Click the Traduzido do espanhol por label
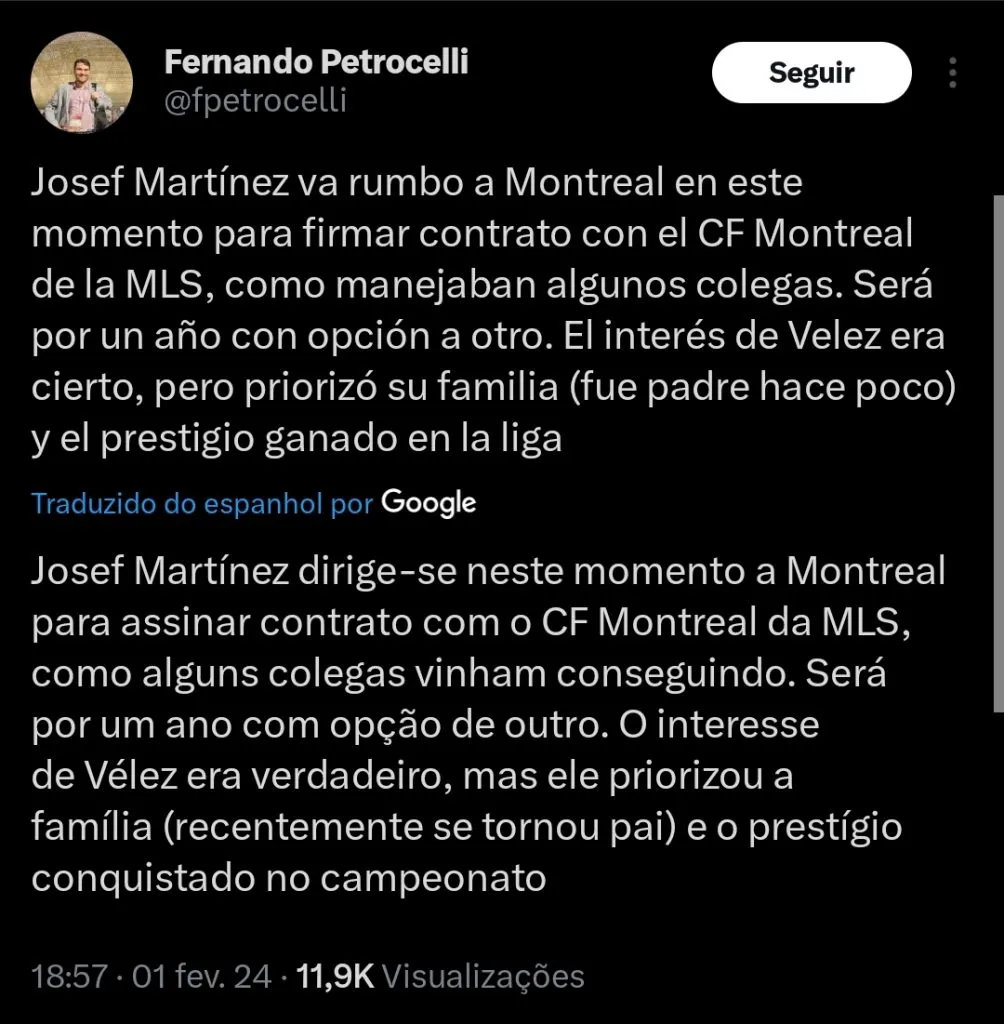The height and width of the screenshot is (1024, 1004). pyautogui.click(x=202, y=502)
